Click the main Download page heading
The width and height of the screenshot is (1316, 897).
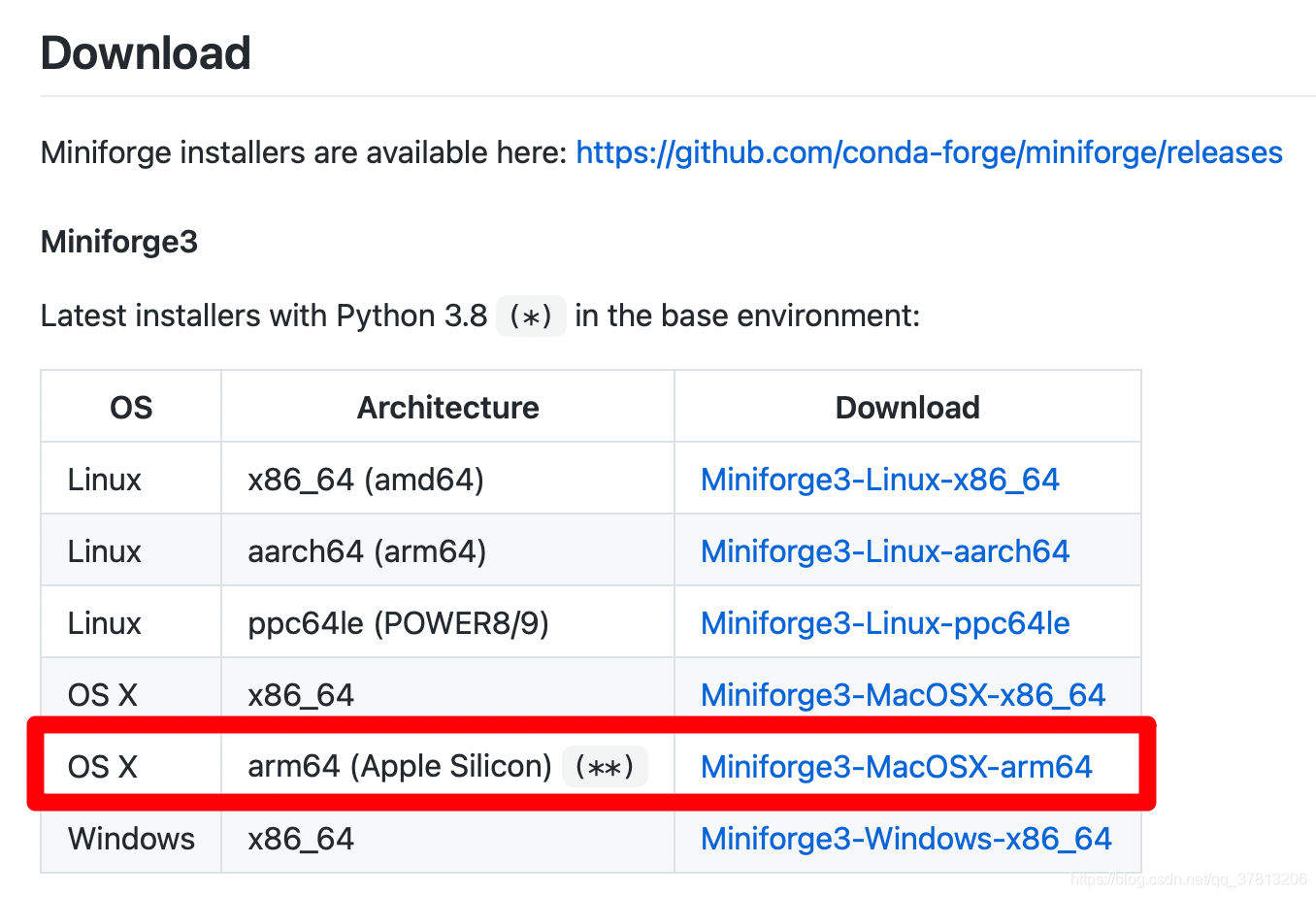click(146, 53)
